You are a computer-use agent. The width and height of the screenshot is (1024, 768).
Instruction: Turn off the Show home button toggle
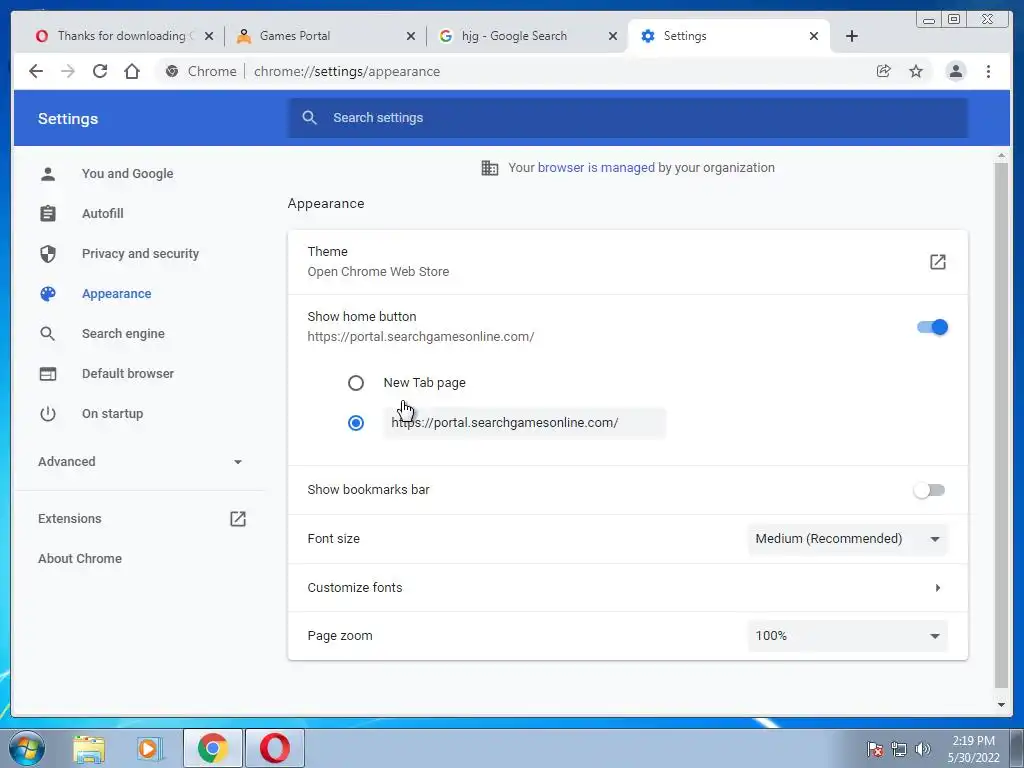click(x=932, y=327)
